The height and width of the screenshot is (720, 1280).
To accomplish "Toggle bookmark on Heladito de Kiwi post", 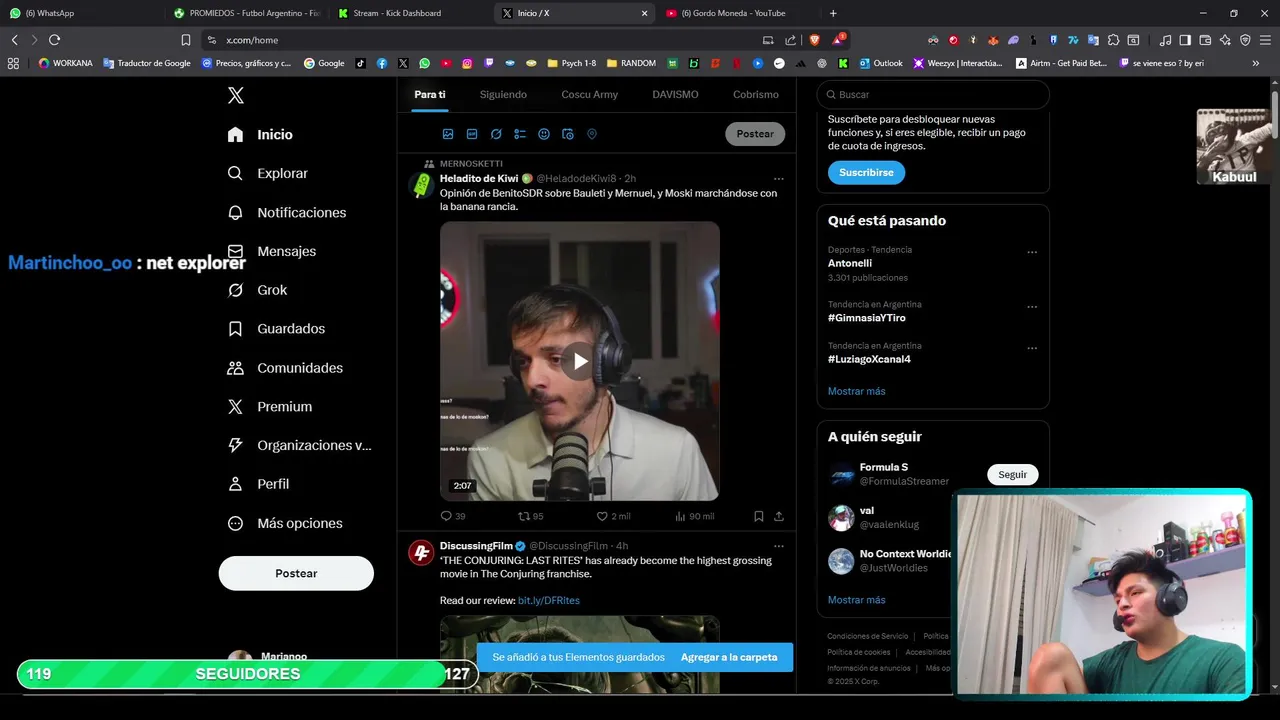I will pyautogui.click(x=759, y=516).
